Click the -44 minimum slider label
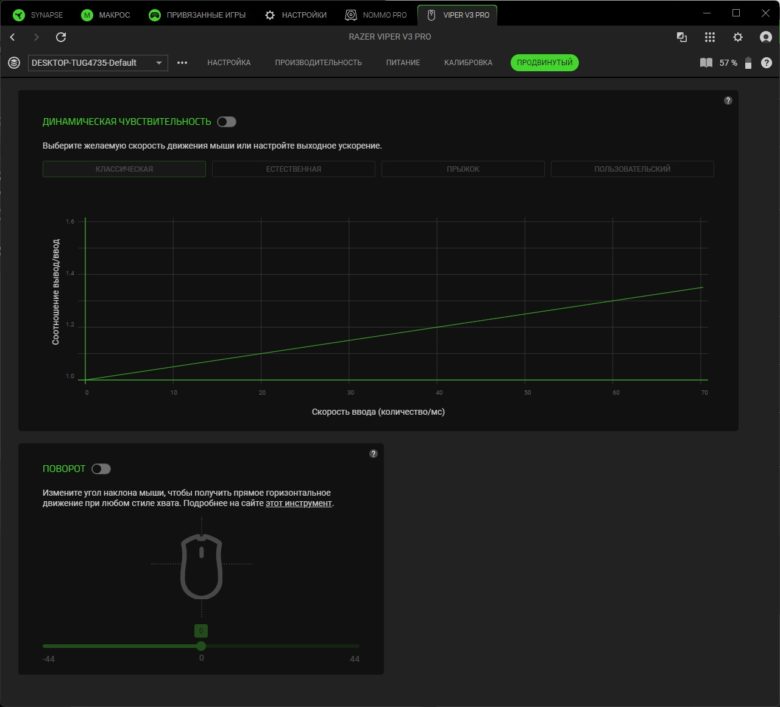The height and width of the screenshot is (707, 780). pyautogui.click(x=49, y=659)
